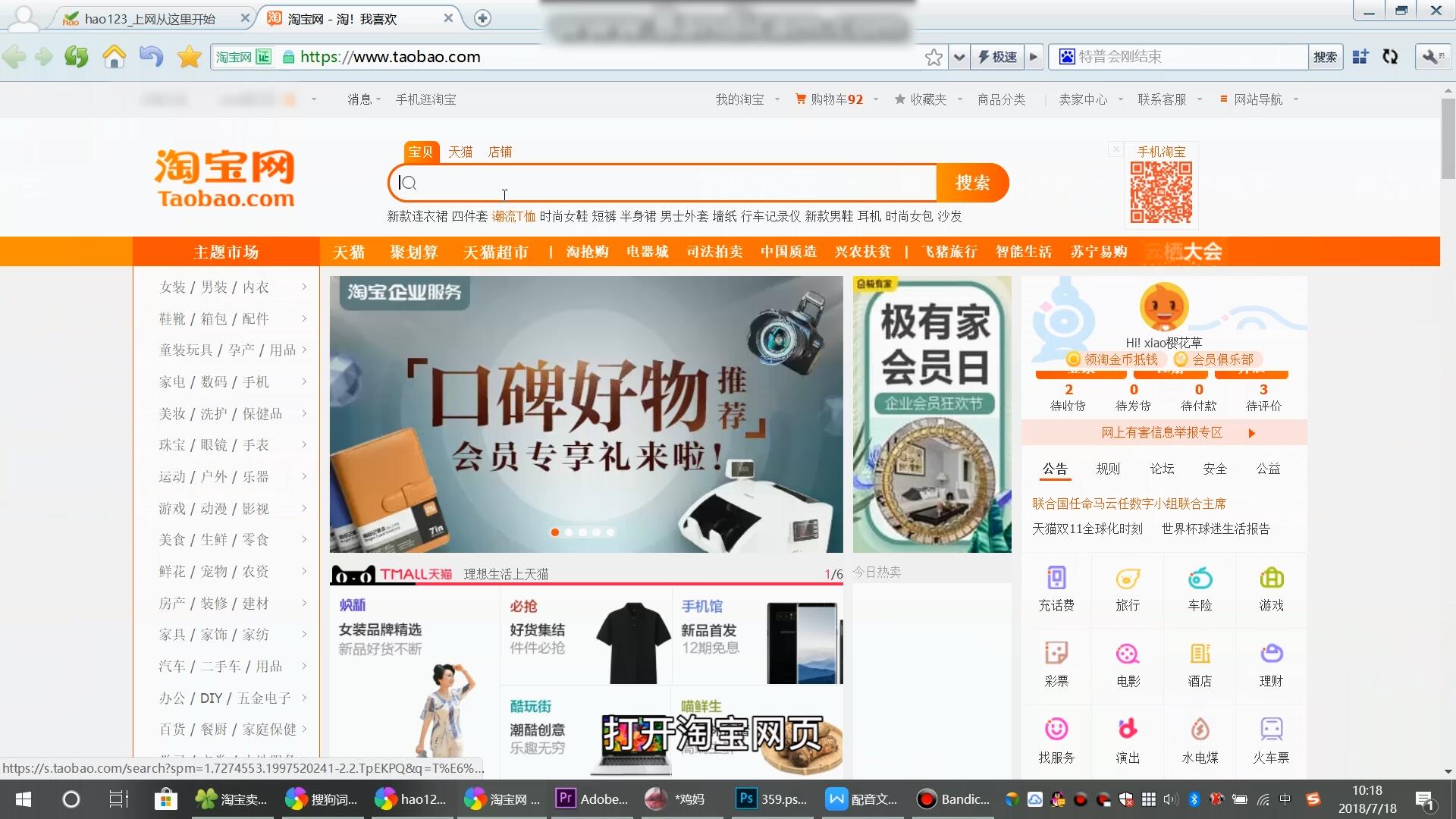This screenshot has height=819, width=1456.
Task: Click the blue undo restore-tab icon
Action: click(151, 57)
